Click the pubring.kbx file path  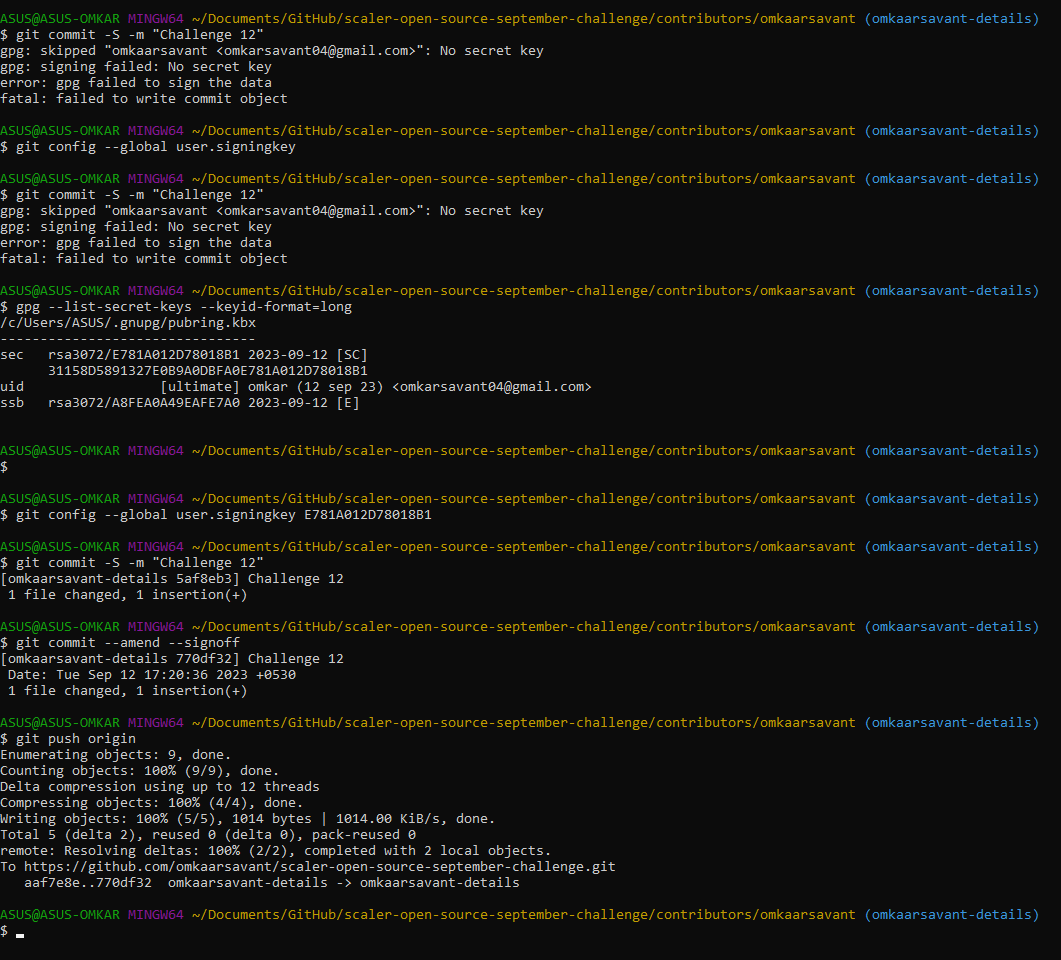click(110, 322)
